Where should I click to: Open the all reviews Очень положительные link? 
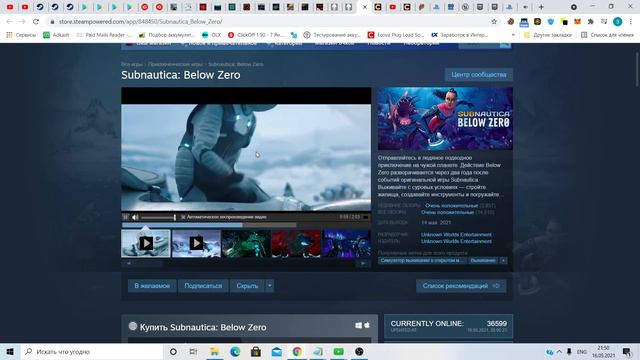(447, 212)
